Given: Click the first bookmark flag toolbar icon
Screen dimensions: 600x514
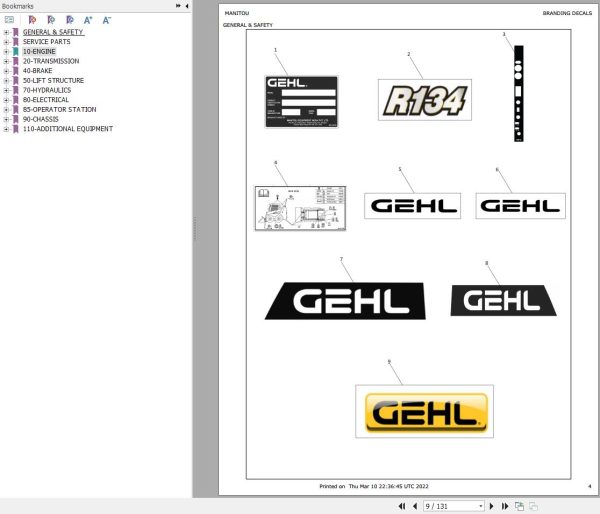Looking at the screenshot, I should [x=33, y=20].
